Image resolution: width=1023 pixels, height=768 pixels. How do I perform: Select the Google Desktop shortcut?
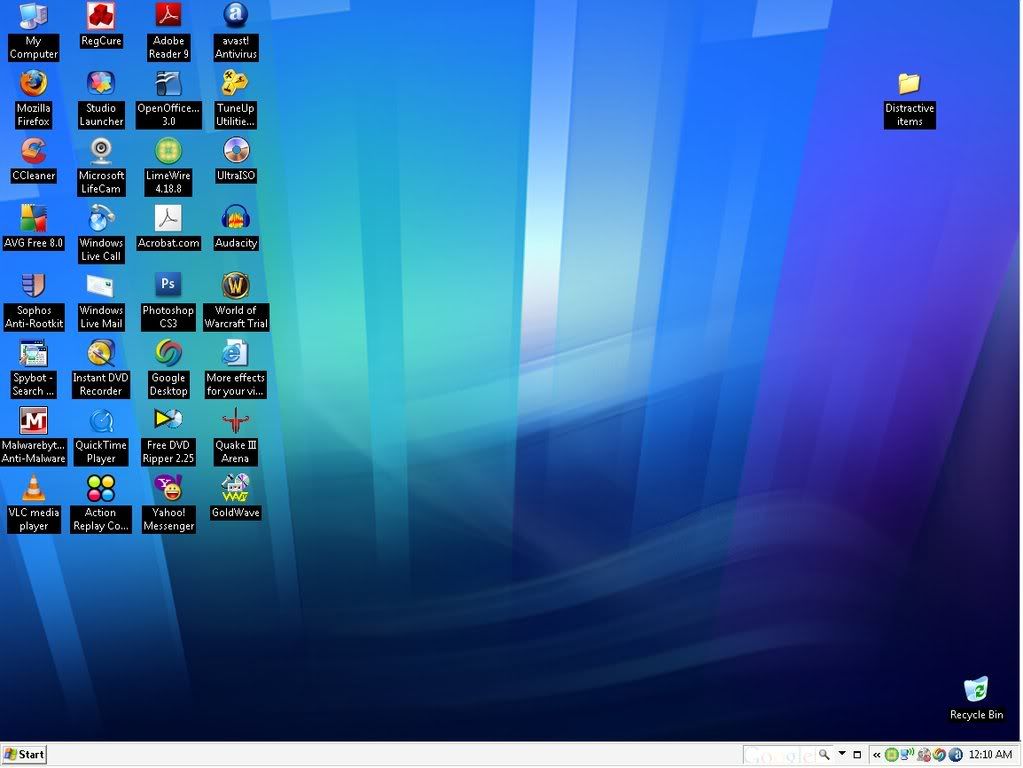coord(168,369)
